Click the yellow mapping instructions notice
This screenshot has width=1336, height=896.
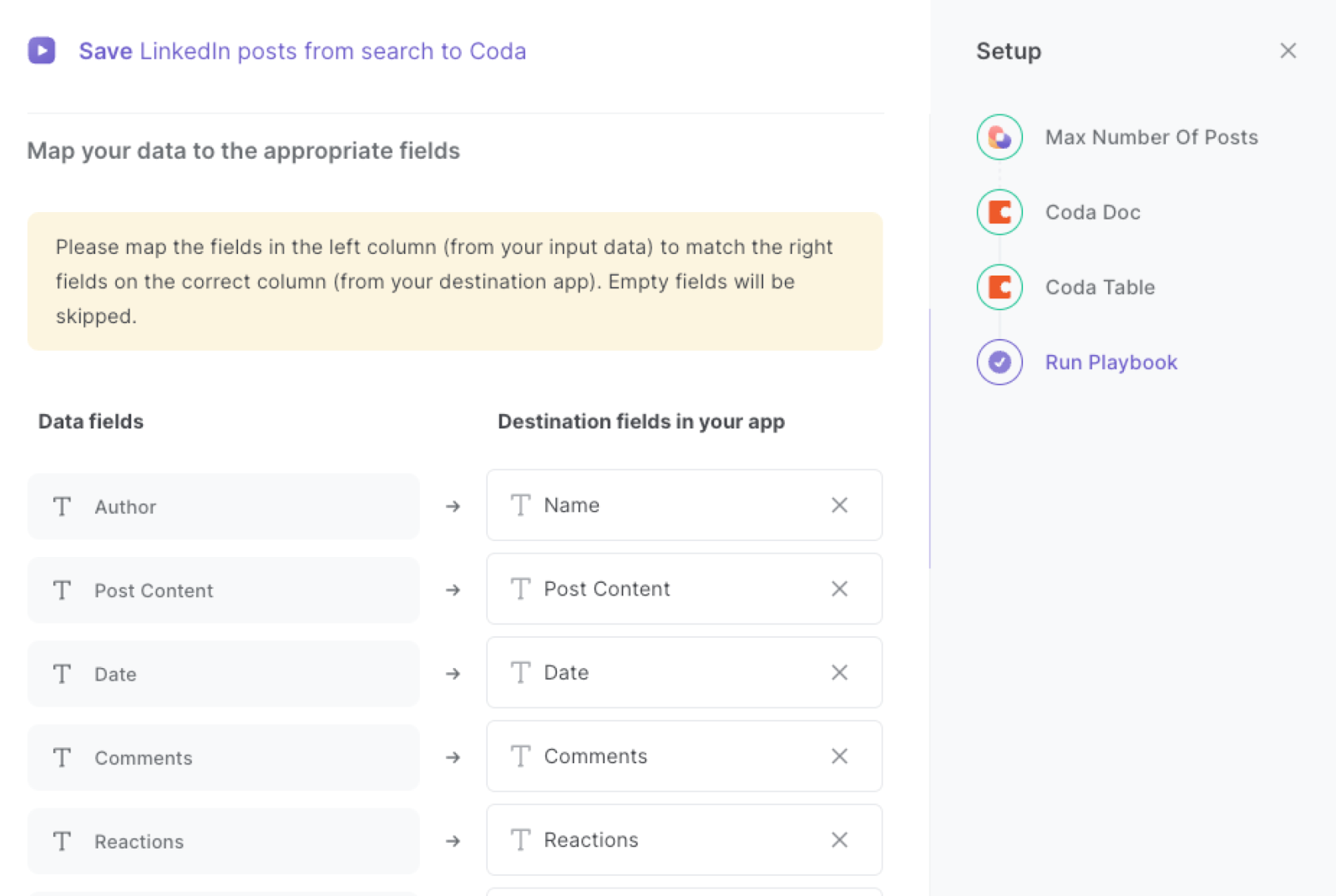pos(455,281)
